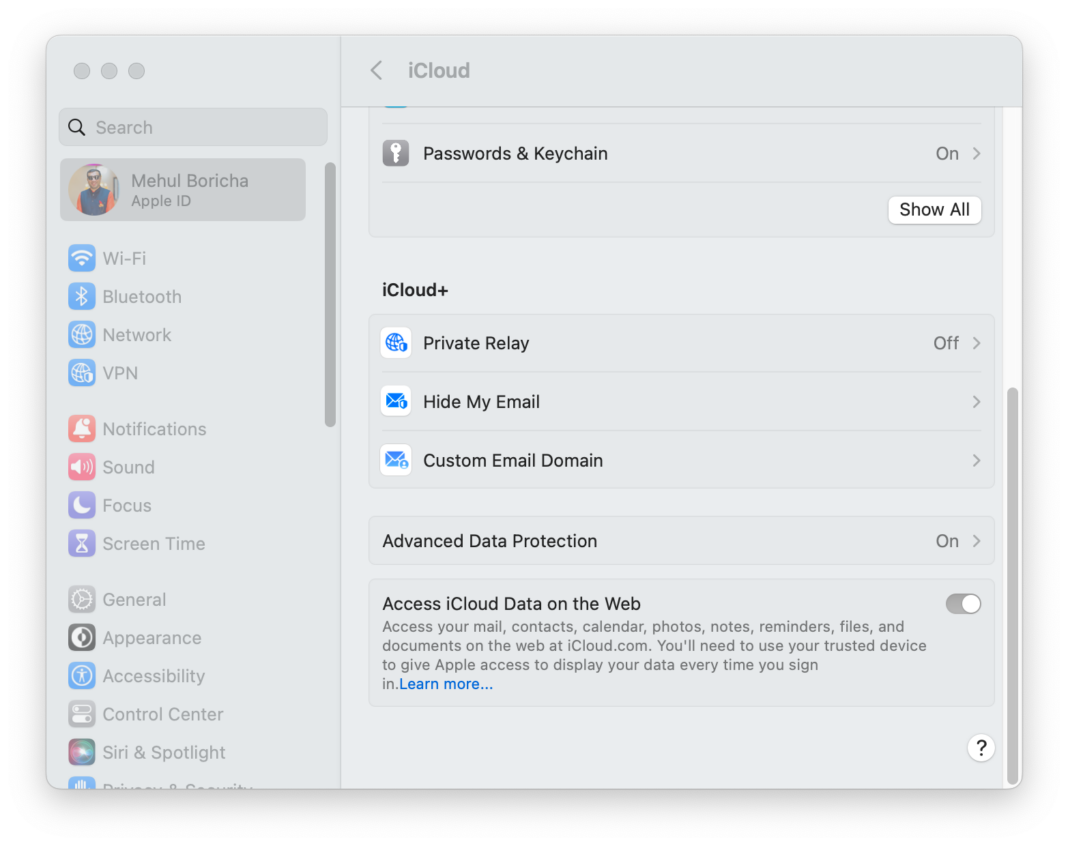Go back using the header chevron
Viewport: 1068px width, 846px height.
377,70
